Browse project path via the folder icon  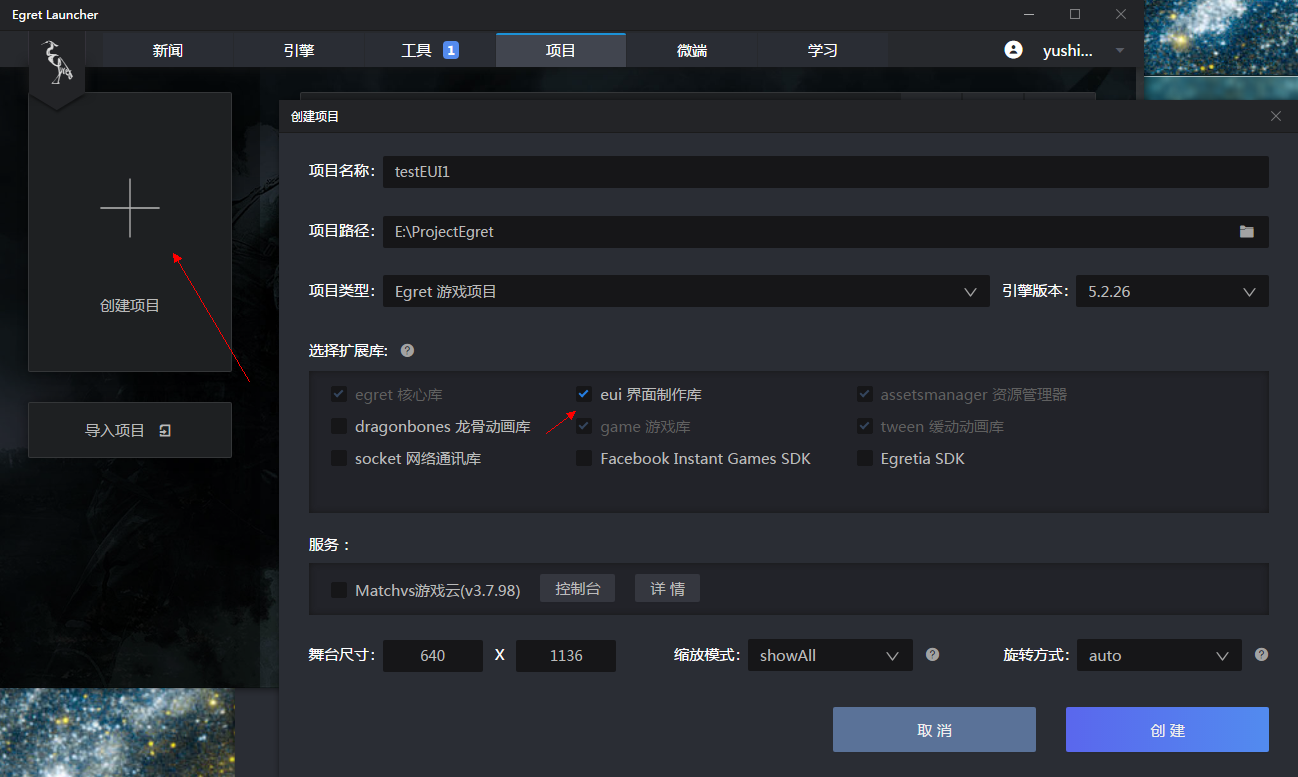pyautogui.click(x=1246, y=231)
